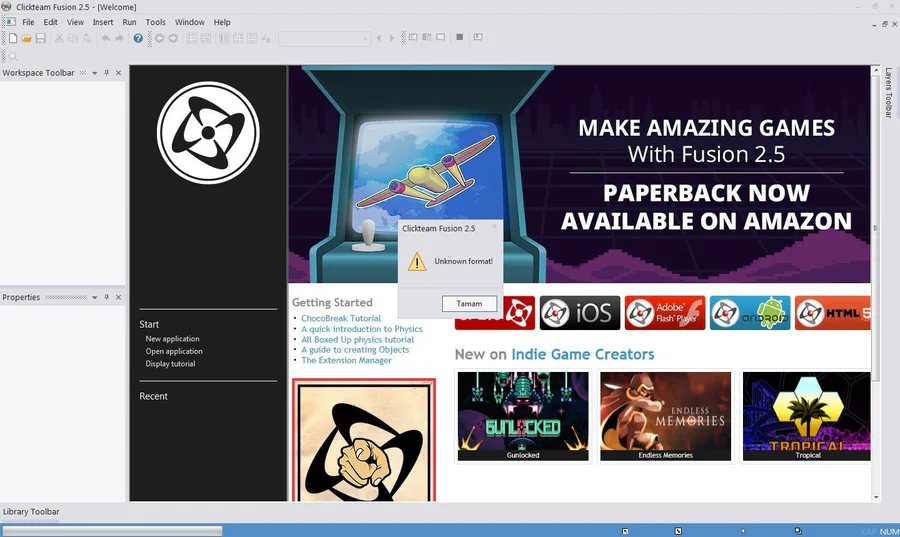Click the Forward navigation round arrow icon
The image size is (900, 537).
(x=173, y=38)
